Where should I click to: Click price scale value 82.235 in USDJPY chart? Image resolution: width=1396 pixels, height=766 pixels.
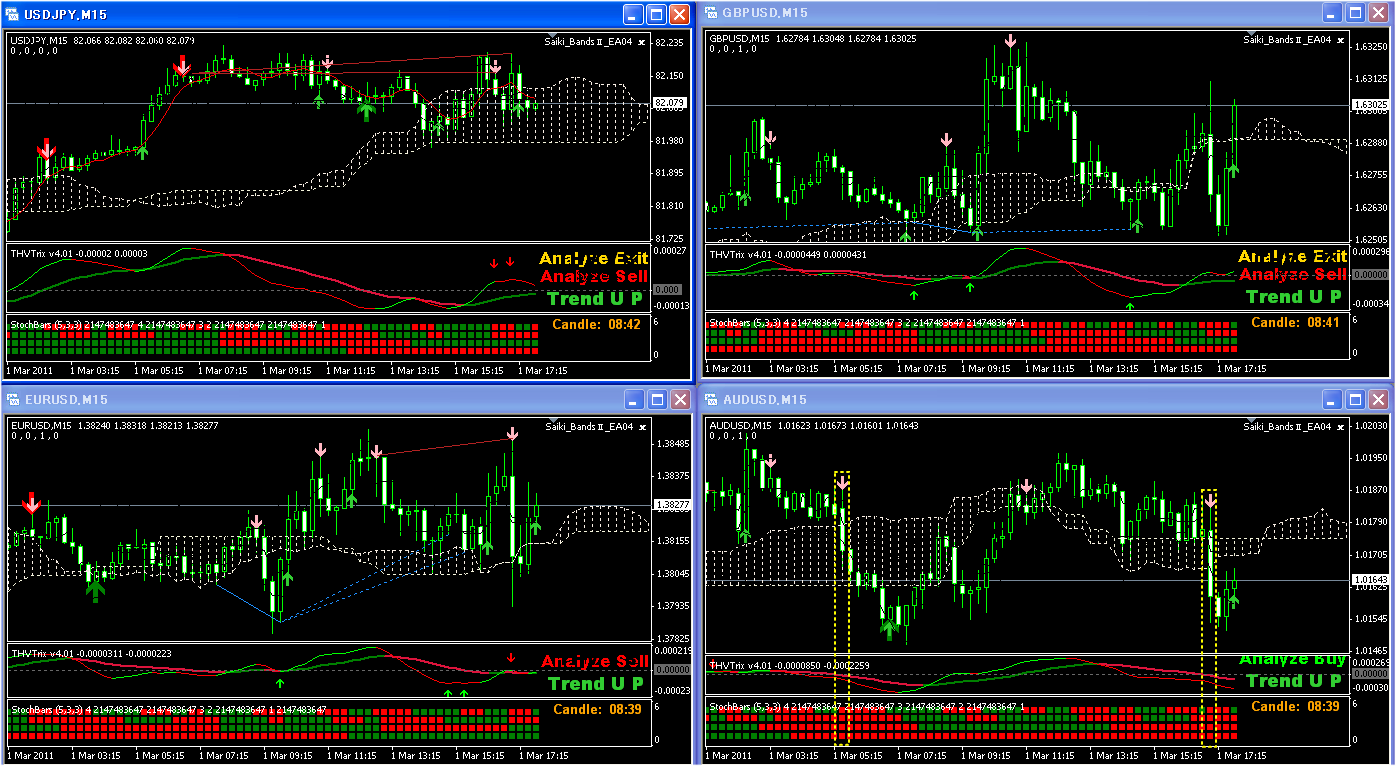coord(669,43)
